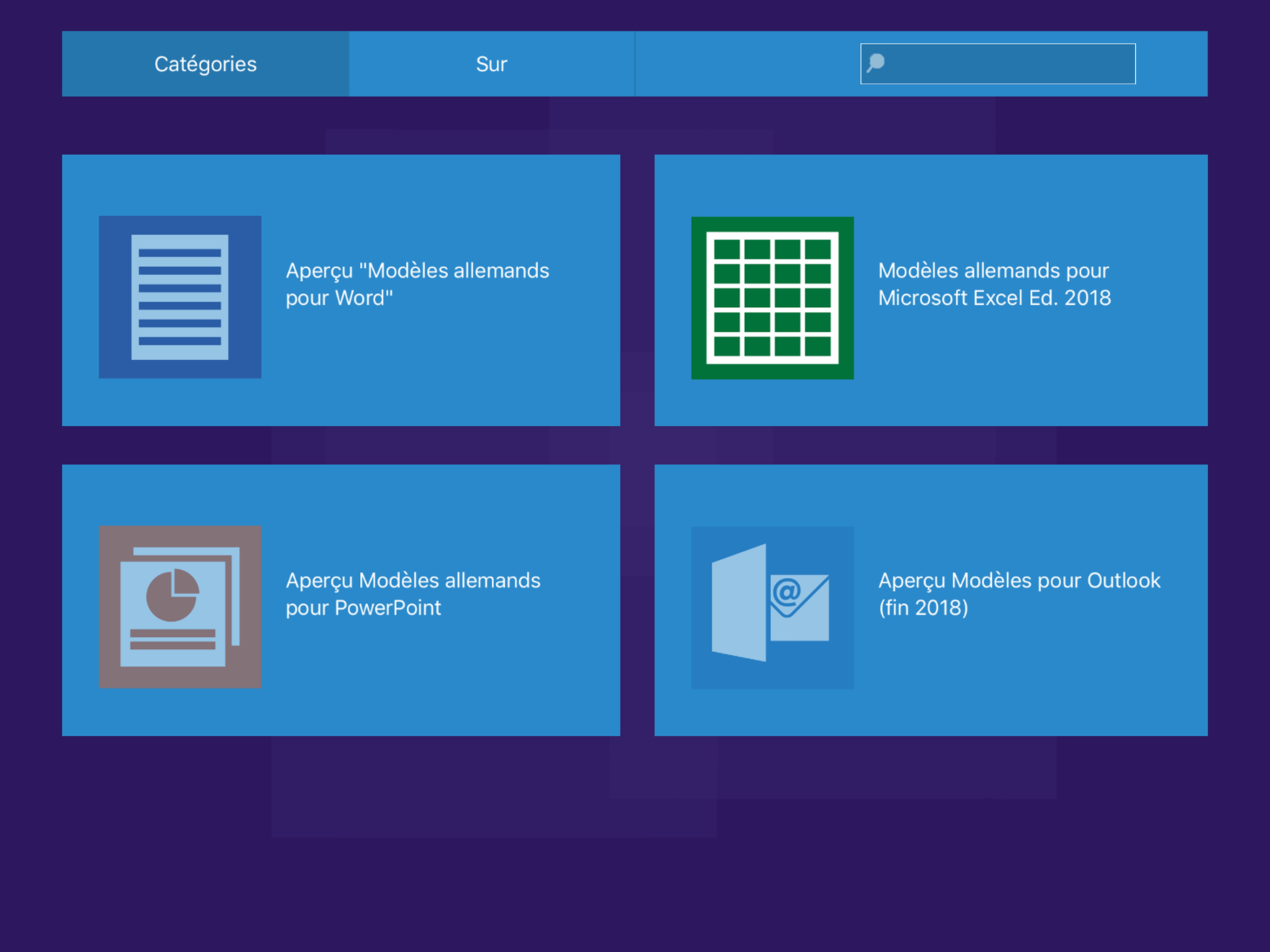Click the door shape in Outlook icon
The width and height of the screenshot is (1270, 952).
click(x=739, y=603)
